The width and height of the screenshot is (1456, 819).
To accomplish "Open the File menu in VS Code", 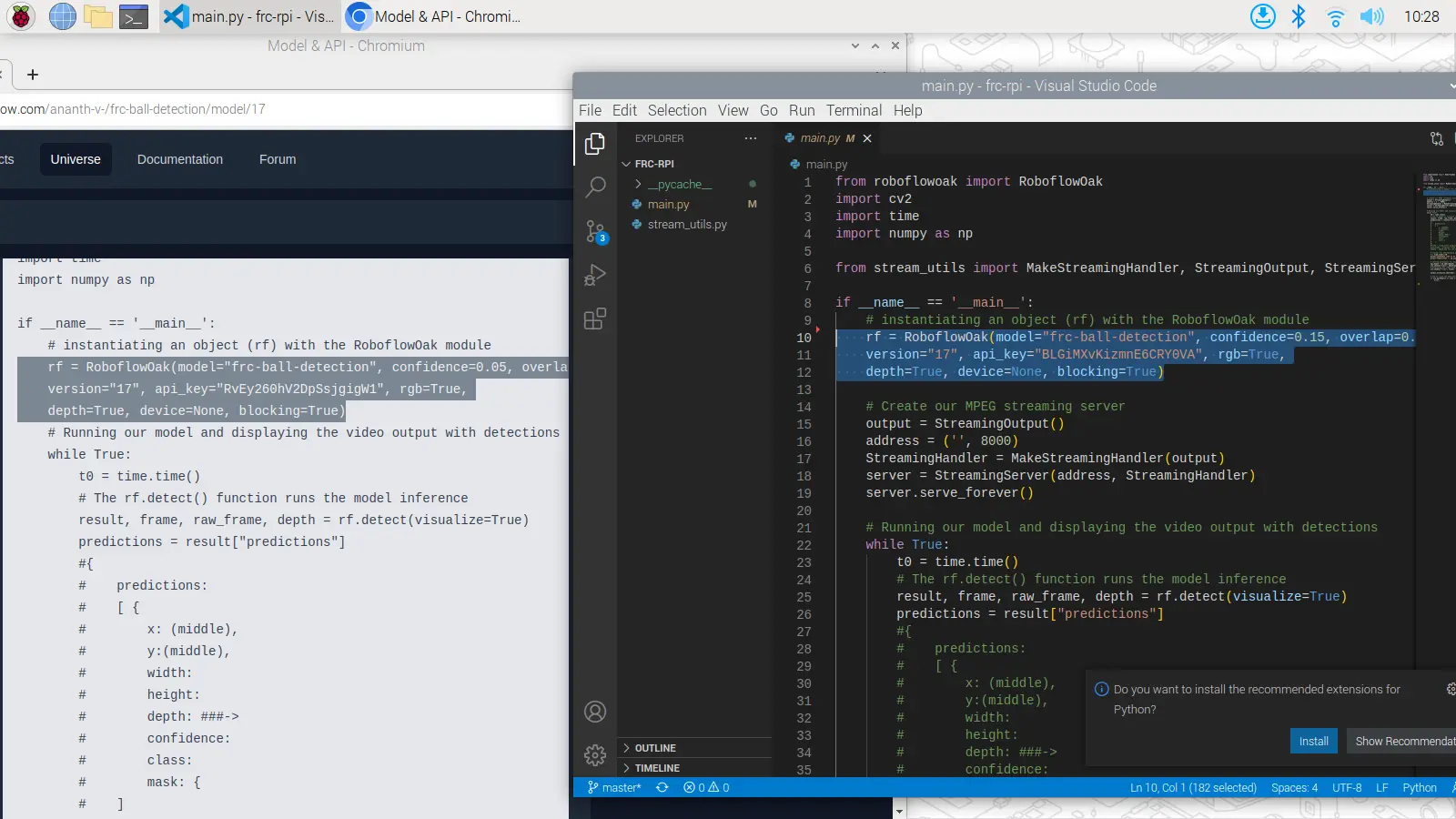I will (x=590, y=110).
